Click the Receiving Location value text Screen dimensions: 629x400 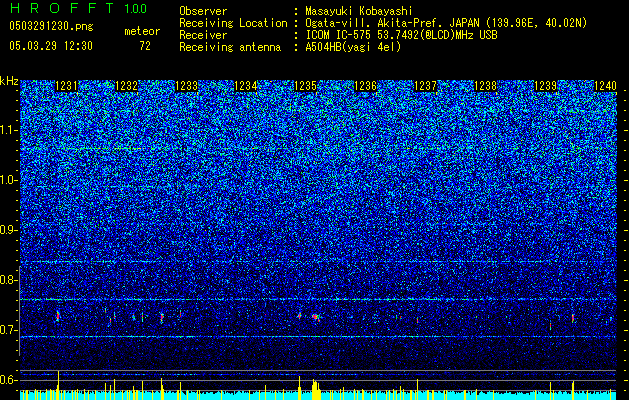pyautogui.click(x=446, y=23)
